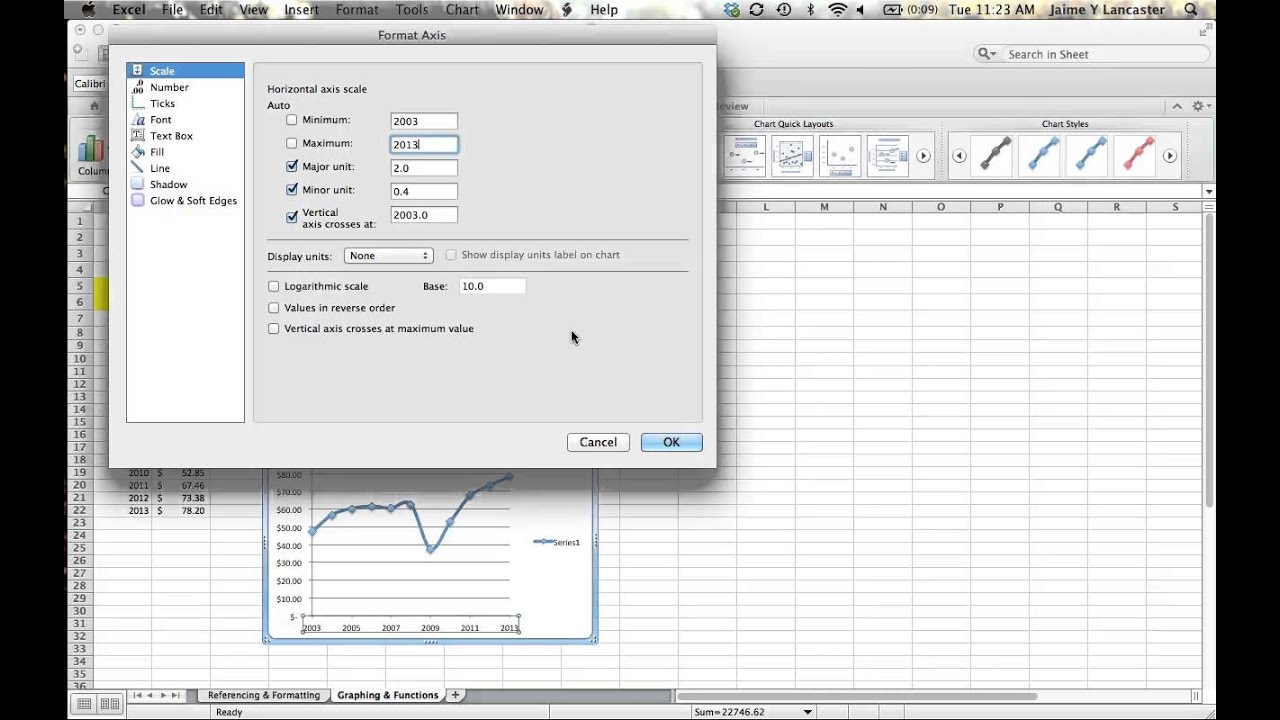
Task: Click the Major unit field
Action: point(424,168)
